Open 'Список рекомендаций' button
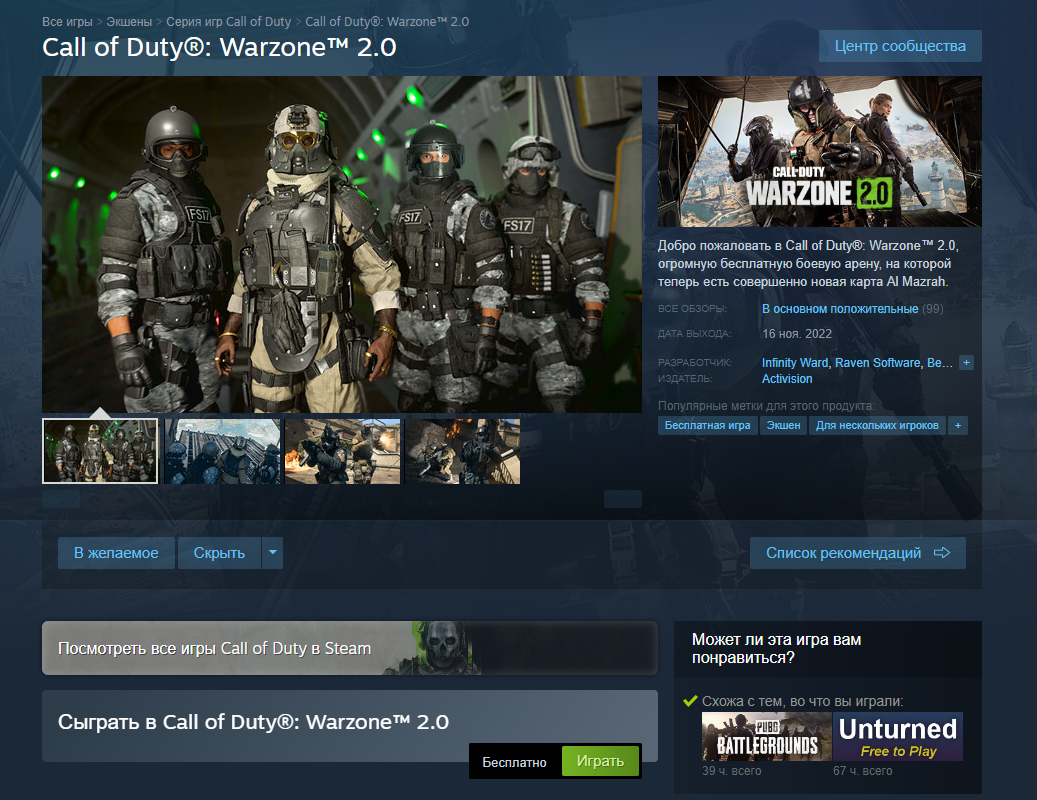 [x=857, y=553]
